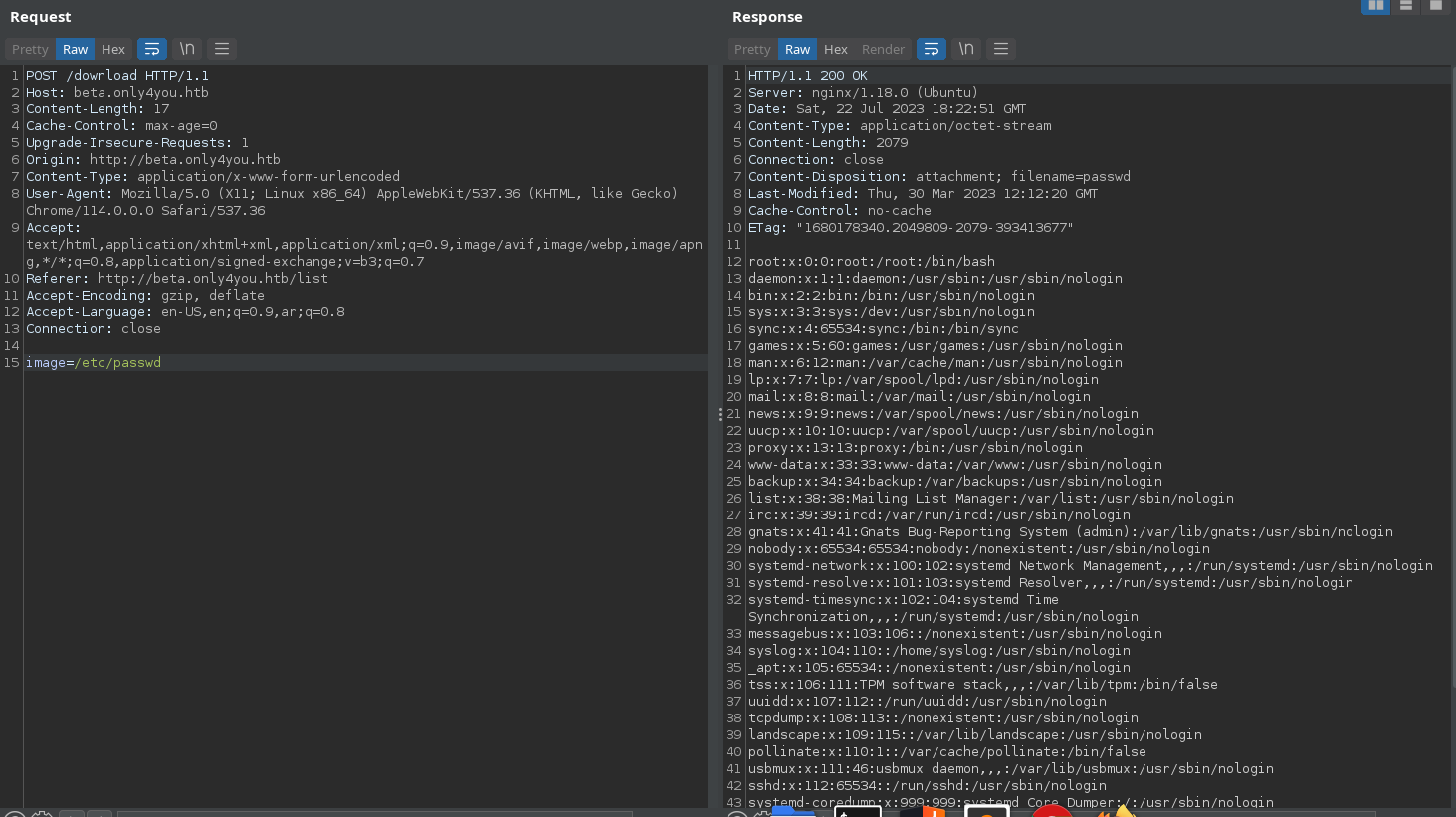The height and width of the screenshot is (817, 1456).
Task: Click the 'www-data:x:33:33' passwd entry
Action: pos(955,464)
